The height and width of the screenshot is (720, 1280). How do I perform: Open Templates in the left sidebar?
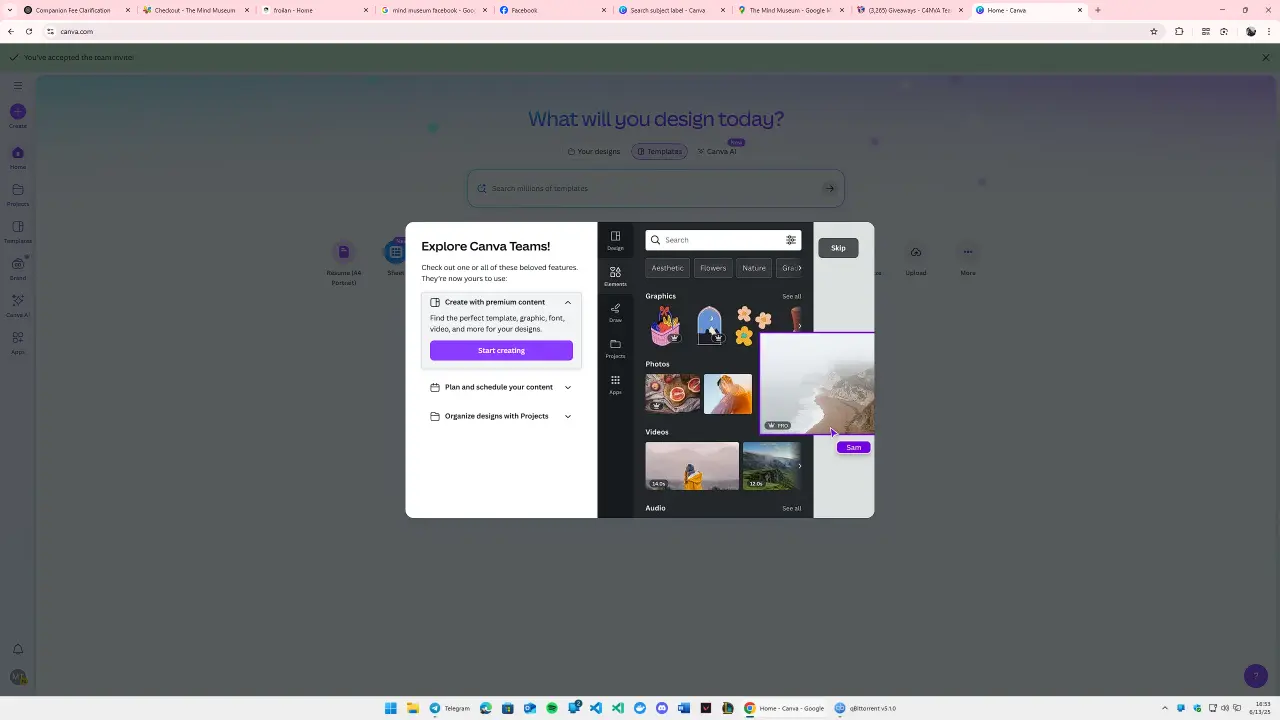18,231
